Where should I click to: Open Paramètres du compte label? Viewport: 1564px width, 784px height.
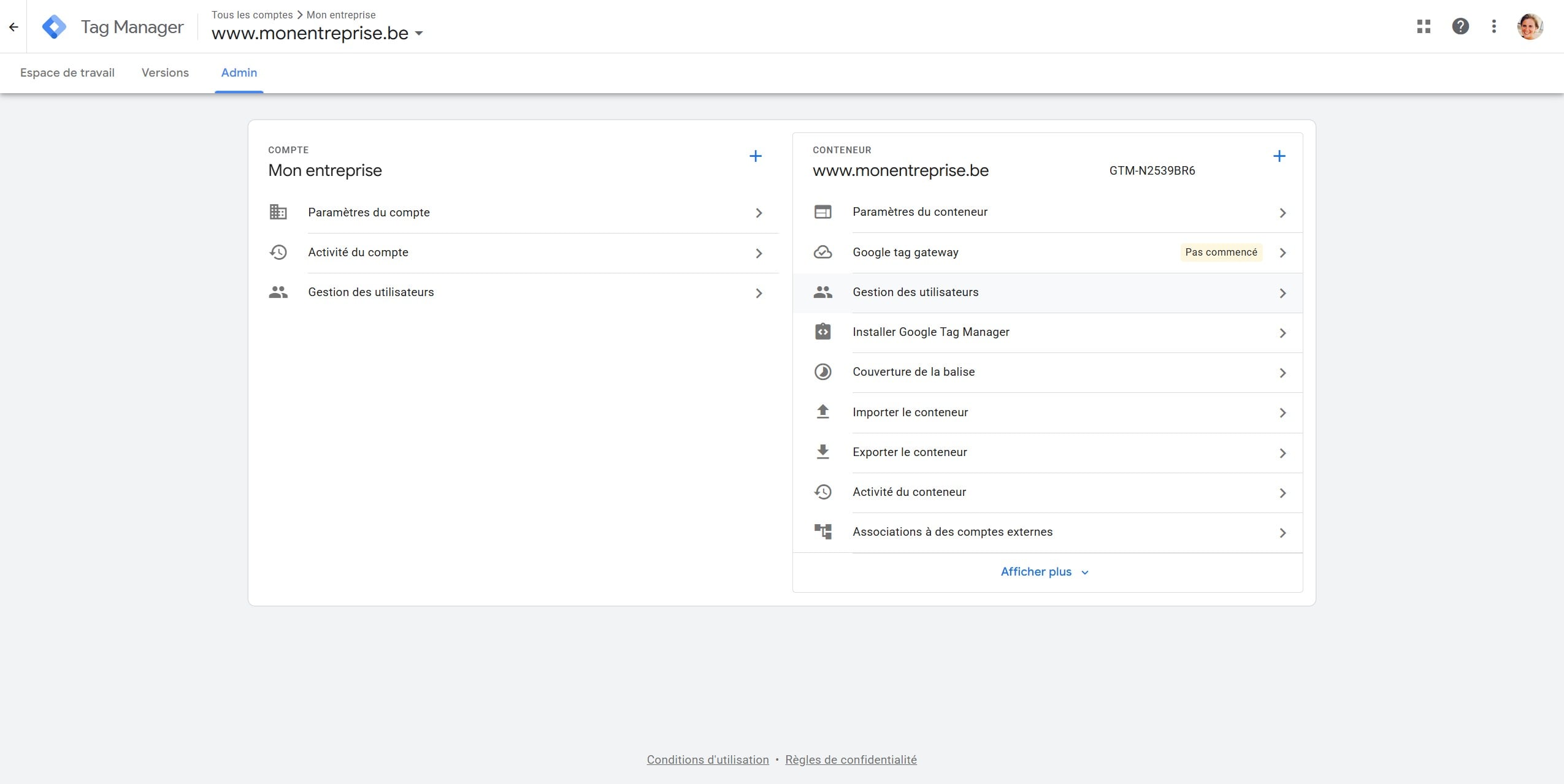click(369, 212)
